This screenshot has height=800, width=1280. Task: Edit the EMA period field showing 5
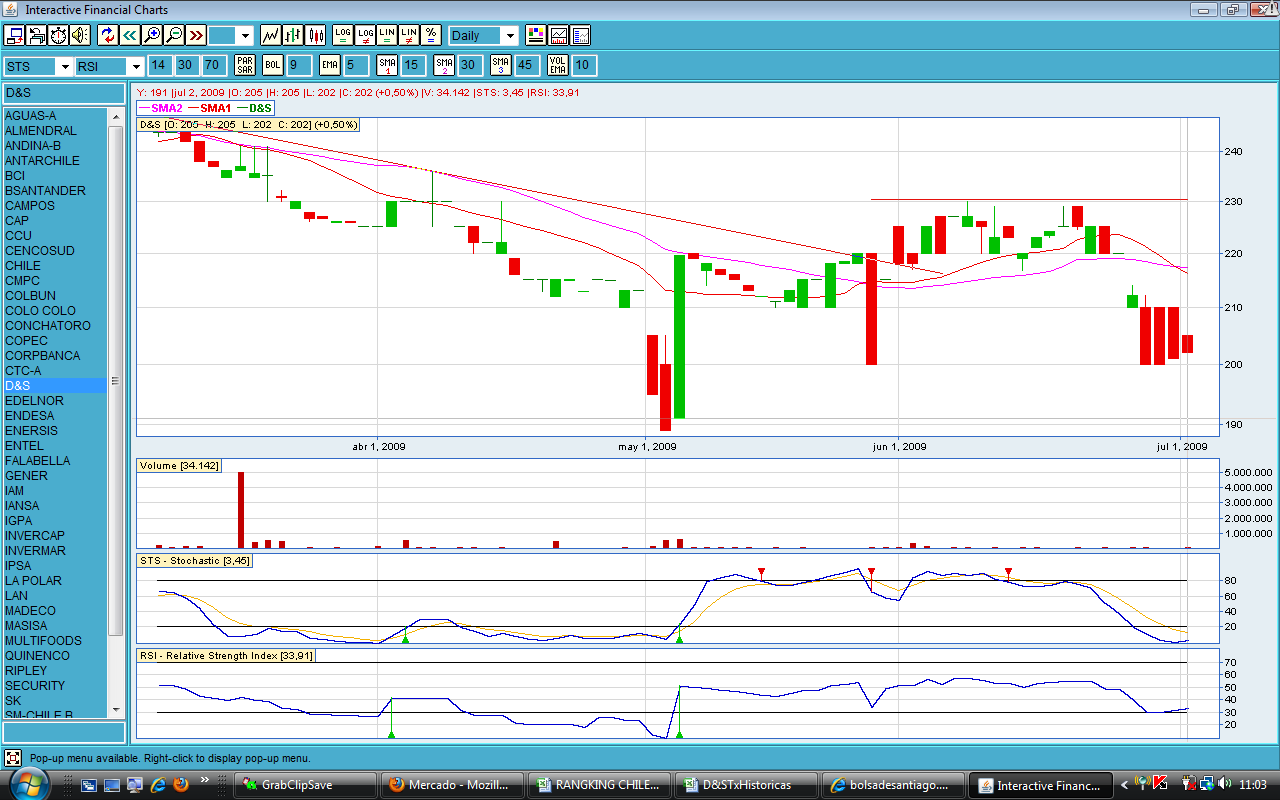(x=355, y=66)
